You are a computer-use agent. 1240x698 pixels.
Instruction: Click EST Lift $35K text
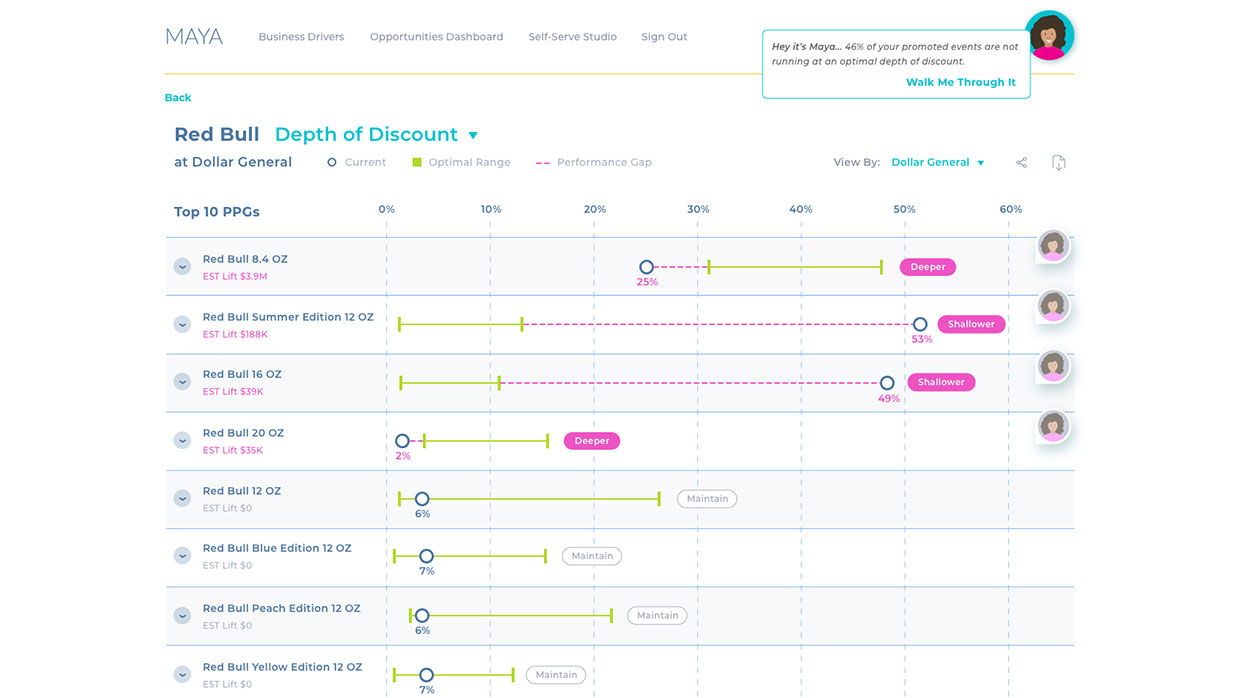click(x=233, y=451)
